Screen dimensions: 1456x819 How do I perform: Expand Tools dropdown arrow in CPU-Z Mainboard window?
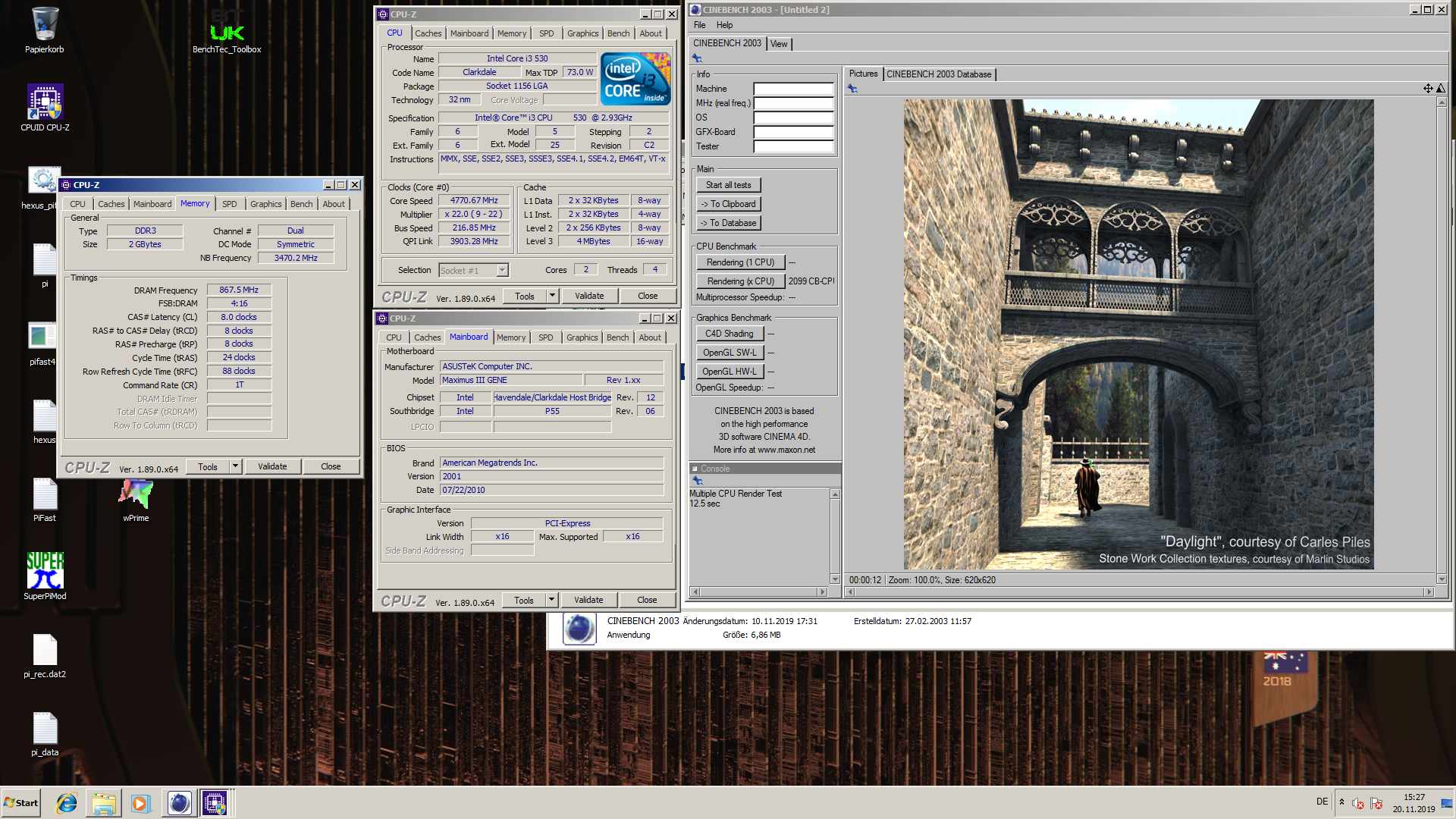coord(551,600)
